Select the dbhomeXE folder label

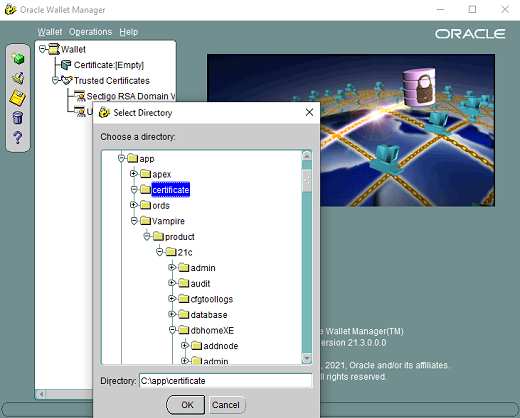click(212, 330)
